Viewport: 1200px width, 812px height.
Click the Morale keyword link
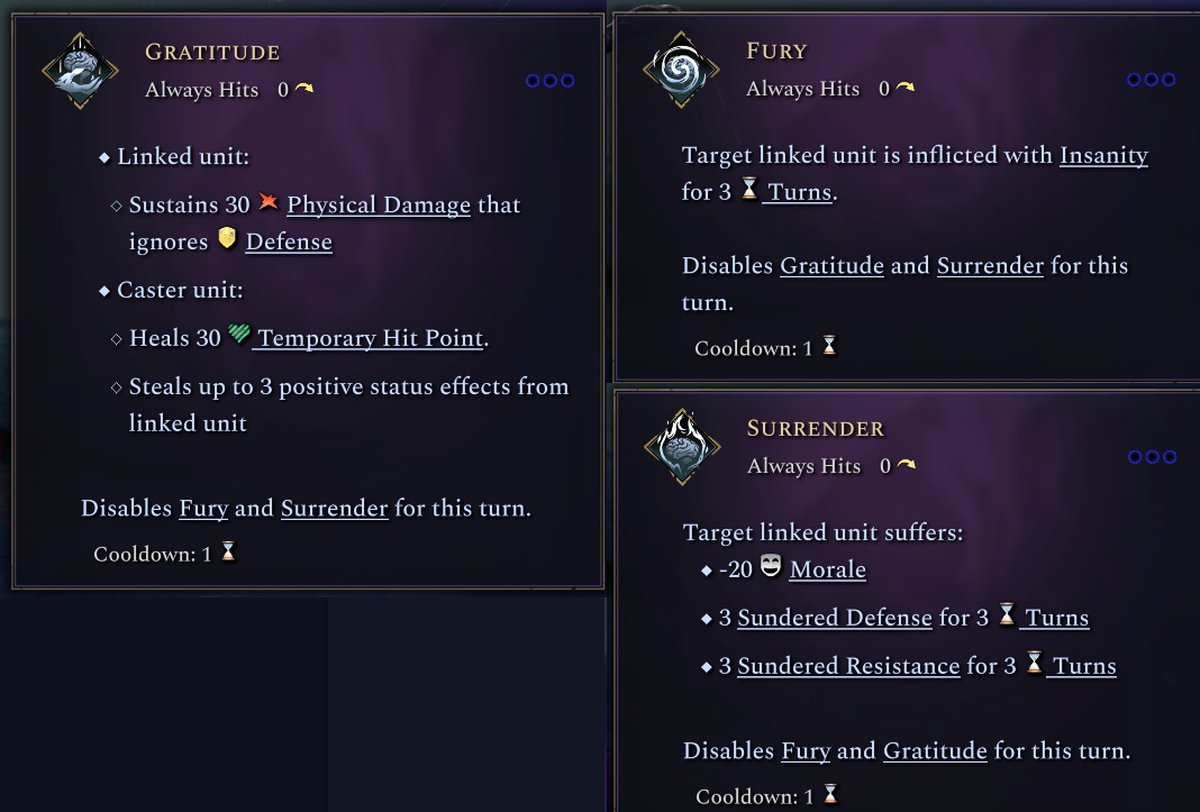[x=827, y=570]
